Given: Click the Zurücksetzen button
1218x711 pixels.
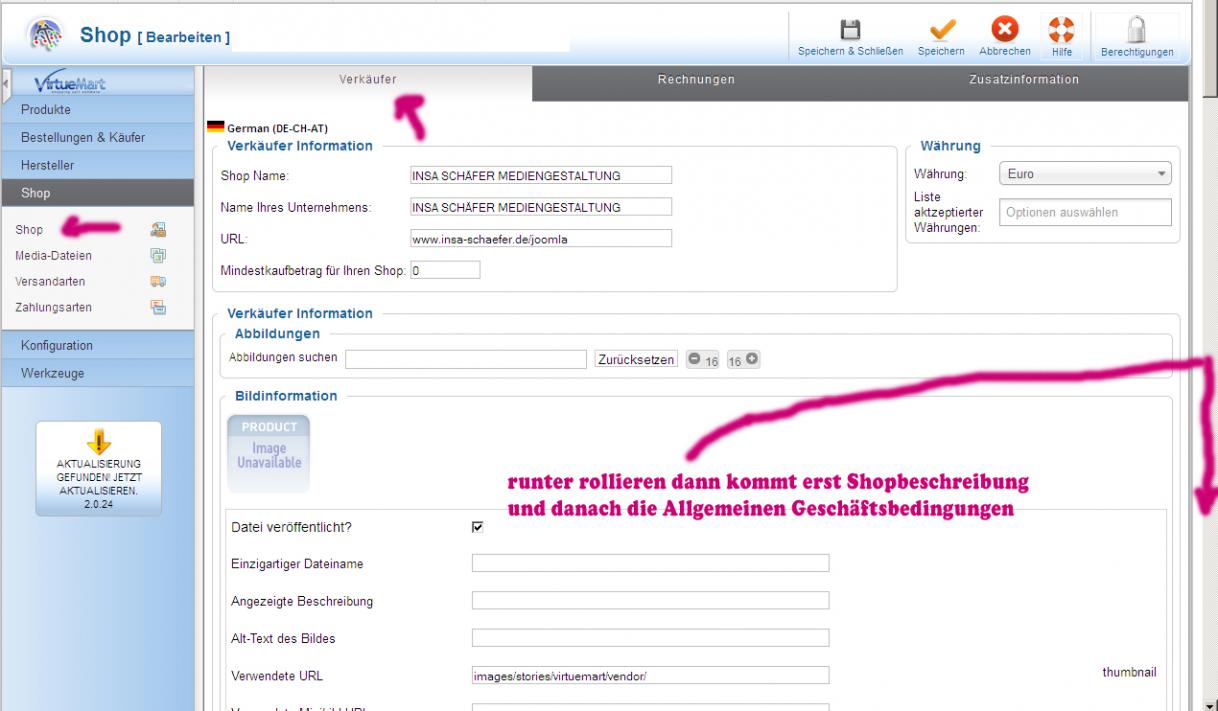Looking at the screenshot, I should 636,358.
